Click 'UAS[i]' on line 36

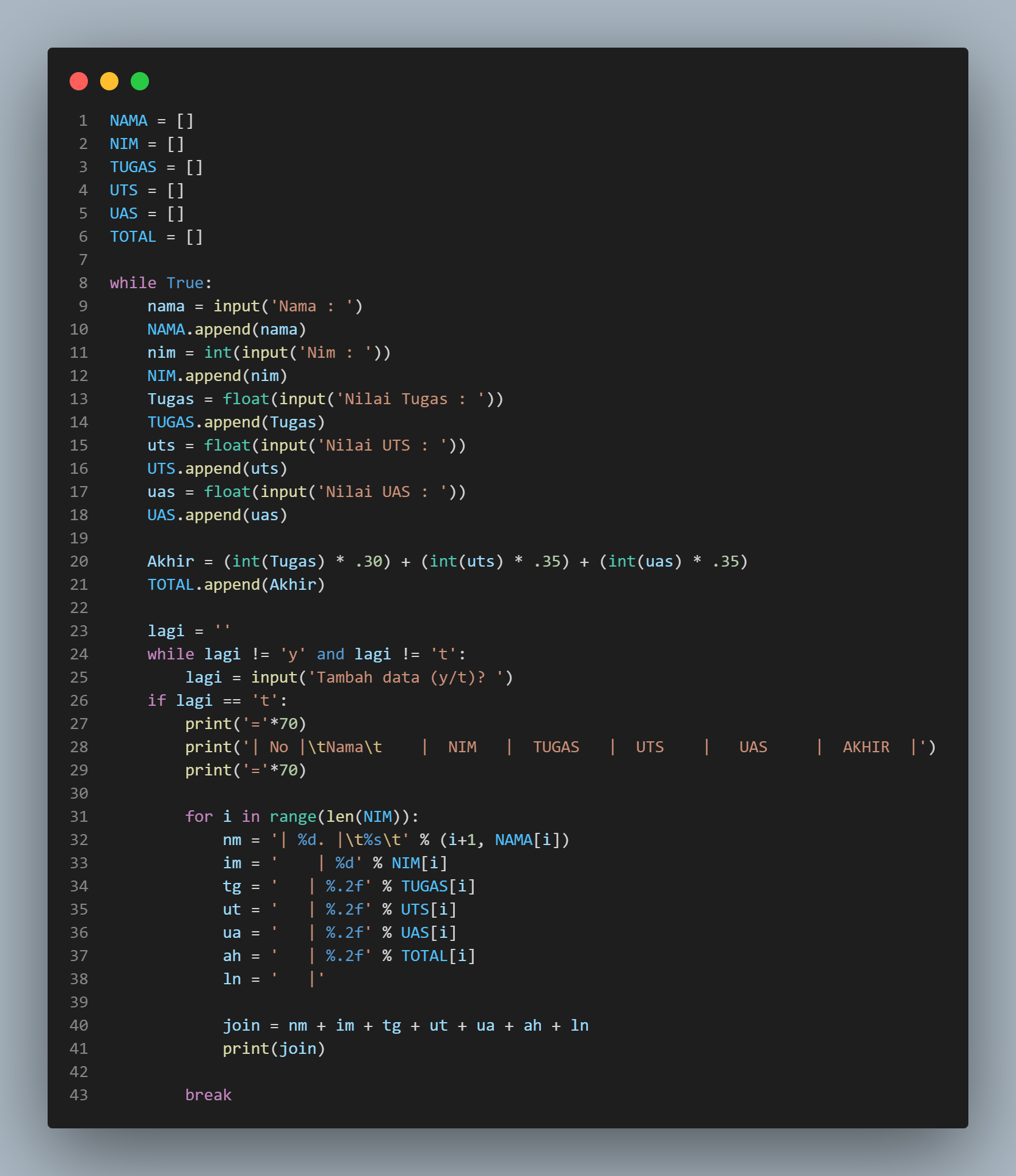point(429,933)
